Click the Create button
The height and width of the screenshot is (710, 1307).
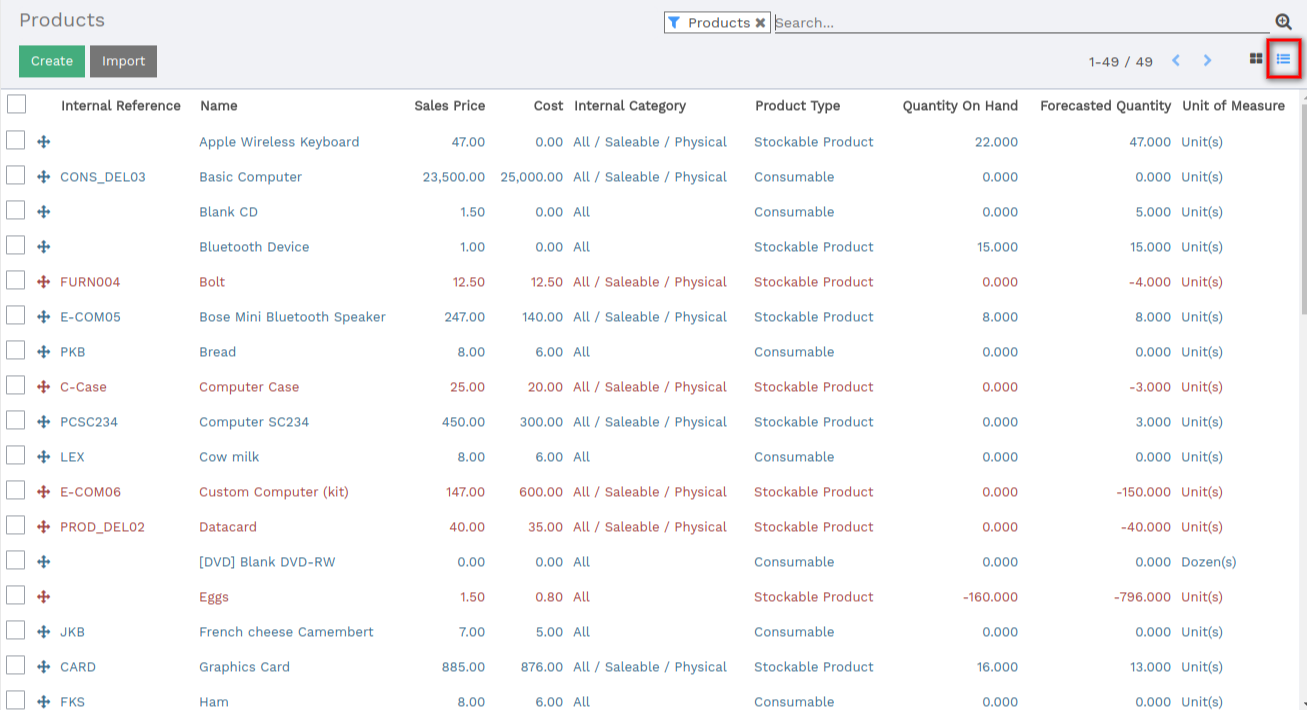(x=52, y=61)
